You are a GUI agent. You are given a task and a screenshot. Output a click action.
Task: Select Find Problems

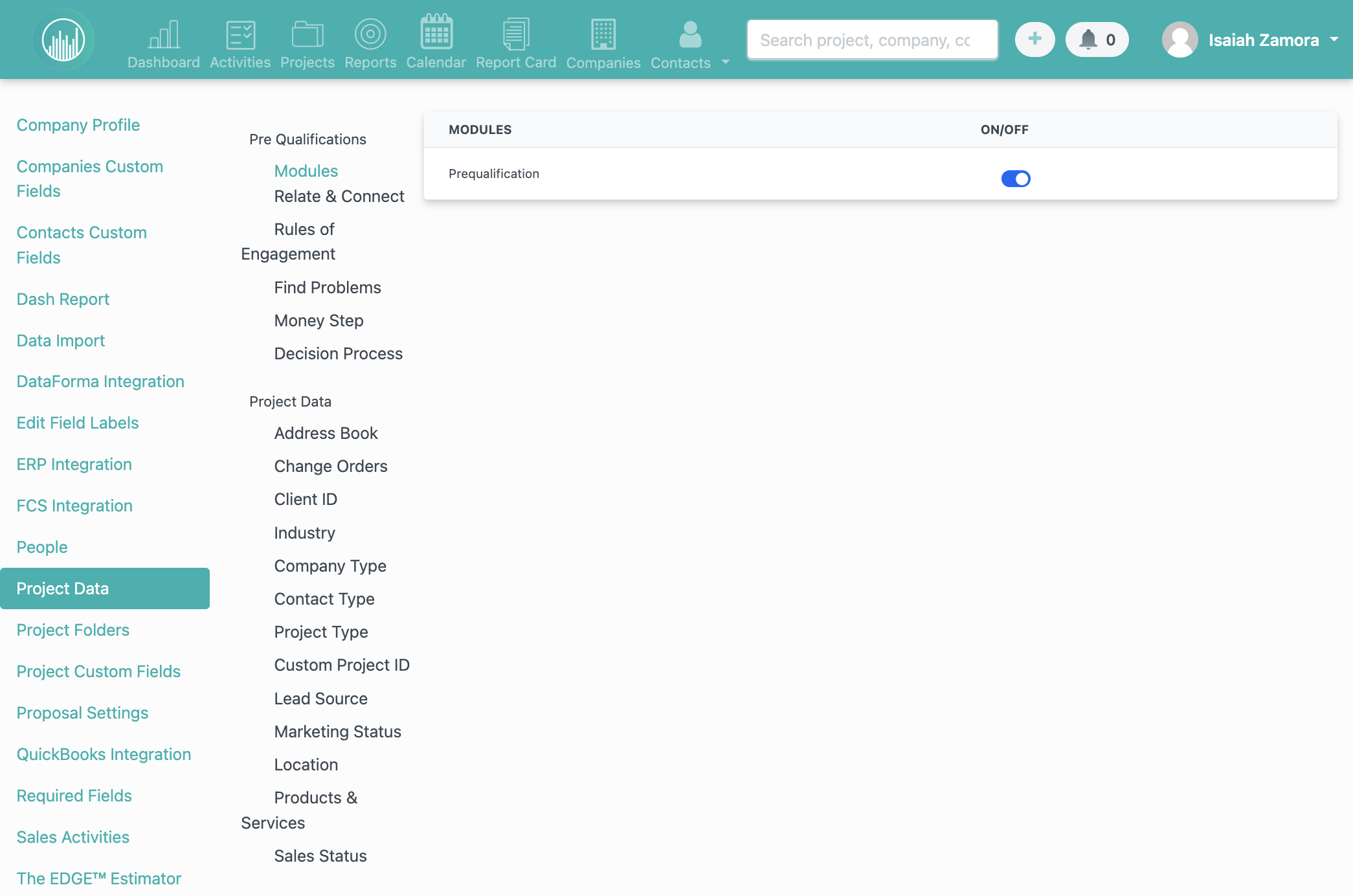pos(328,287)
